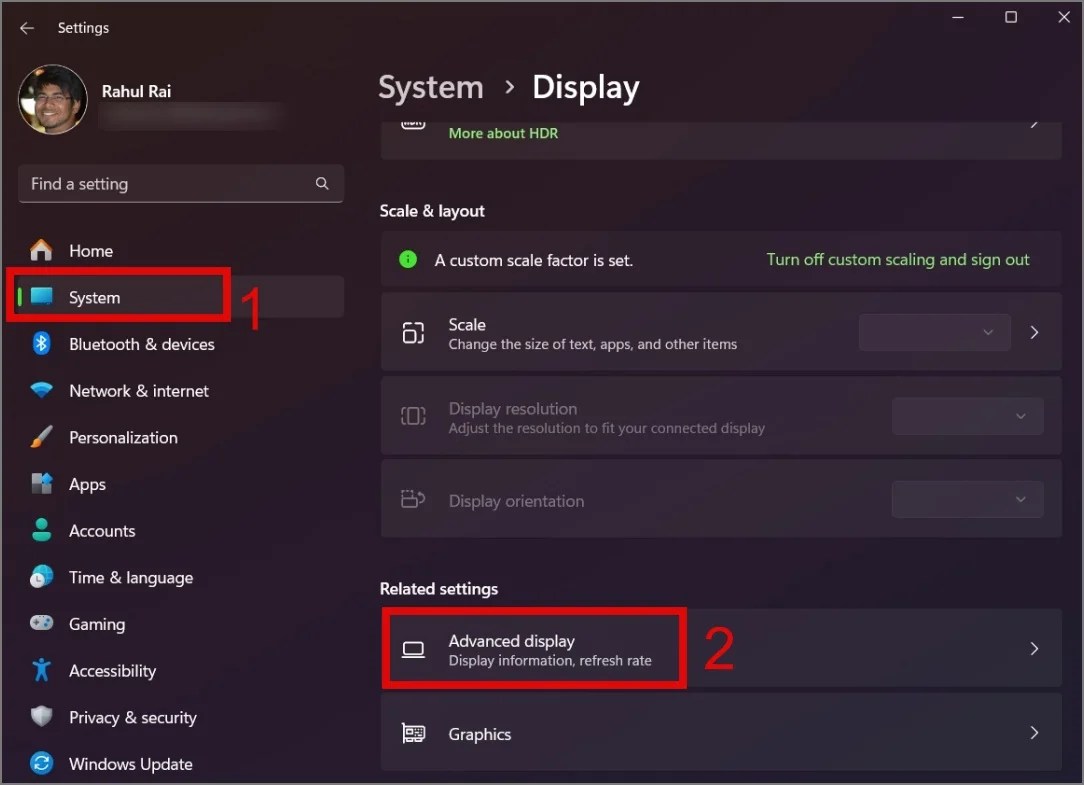Open the More about HDR link
Image resolution: width=1084 pixels, height=785 pixels.
click(x=503, y=133)
